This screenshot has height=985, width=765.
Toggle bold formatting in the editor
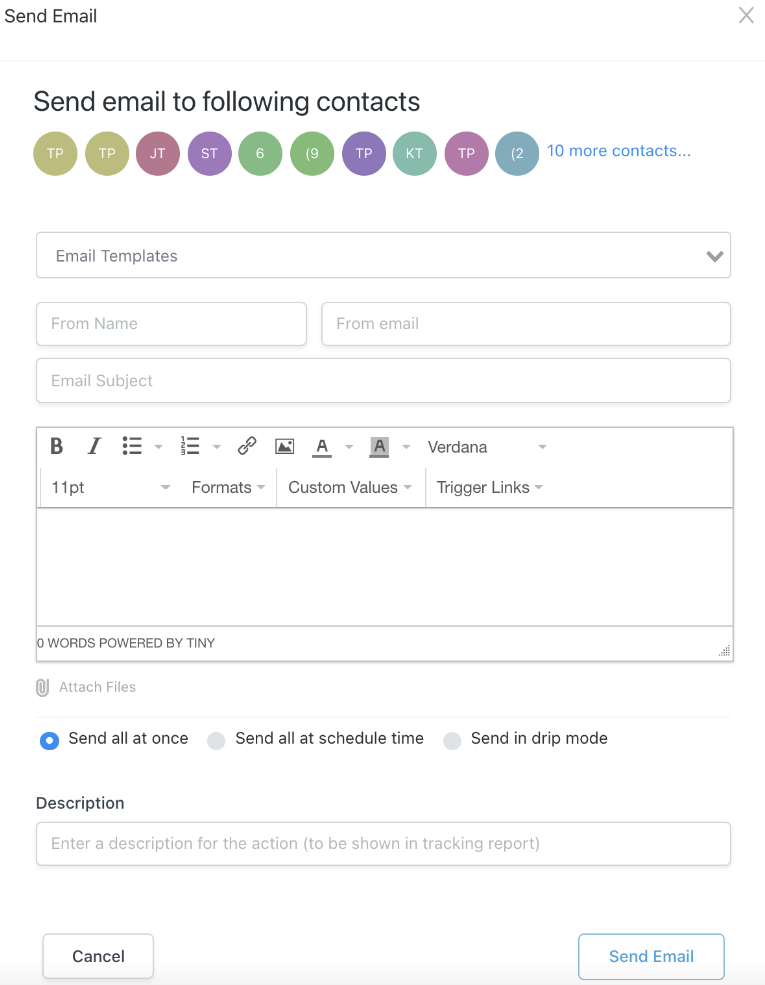point(57,446)
